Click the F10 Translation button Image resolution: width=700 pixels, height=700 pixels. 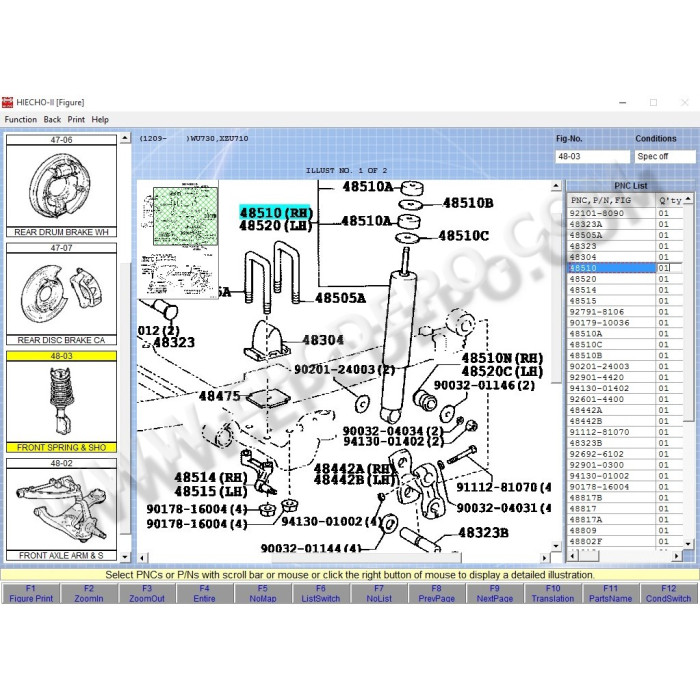click(553, 593)
